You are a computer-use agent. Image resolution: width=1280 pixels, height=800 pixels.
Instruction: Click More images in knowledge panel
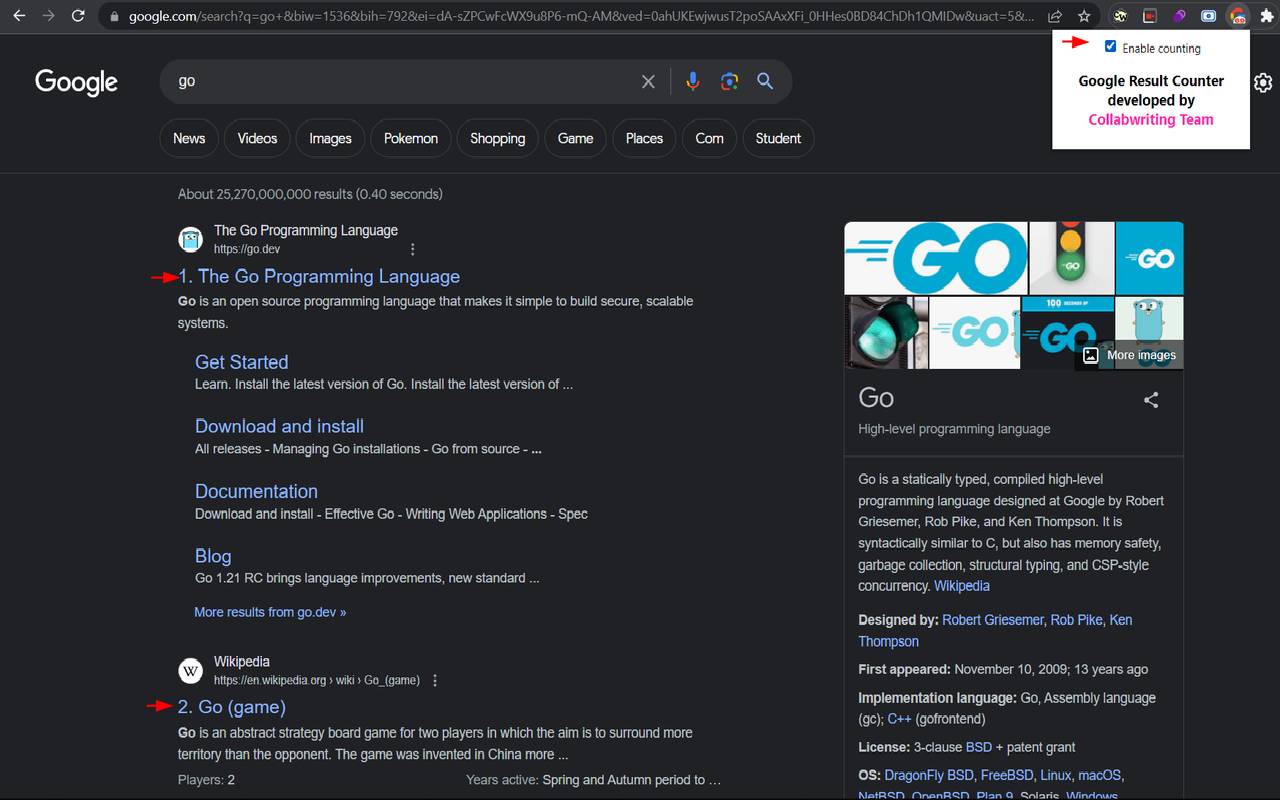coord(1130,355)
